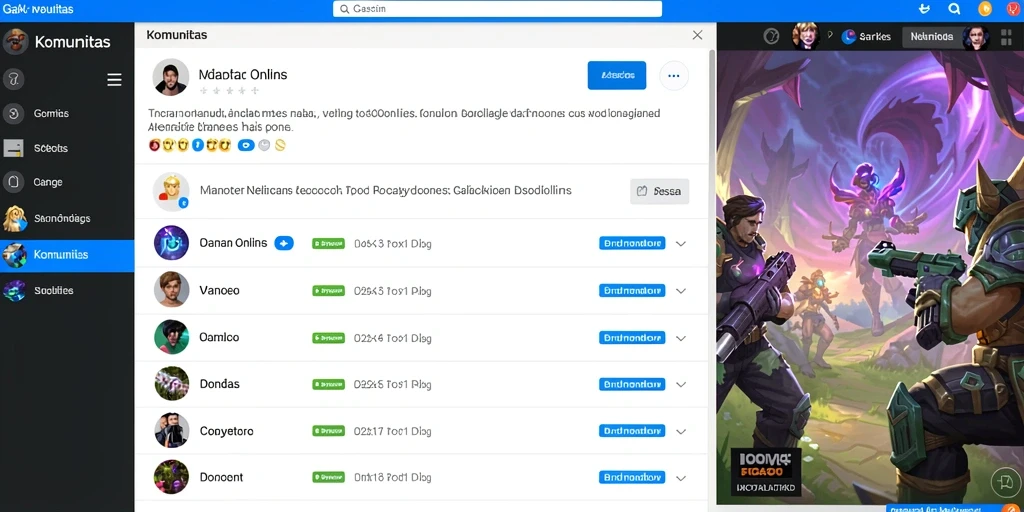Expand the Vanoeo row chevron
The height and width of the screenshot is (512, 1024).
(x=680, y=291)
